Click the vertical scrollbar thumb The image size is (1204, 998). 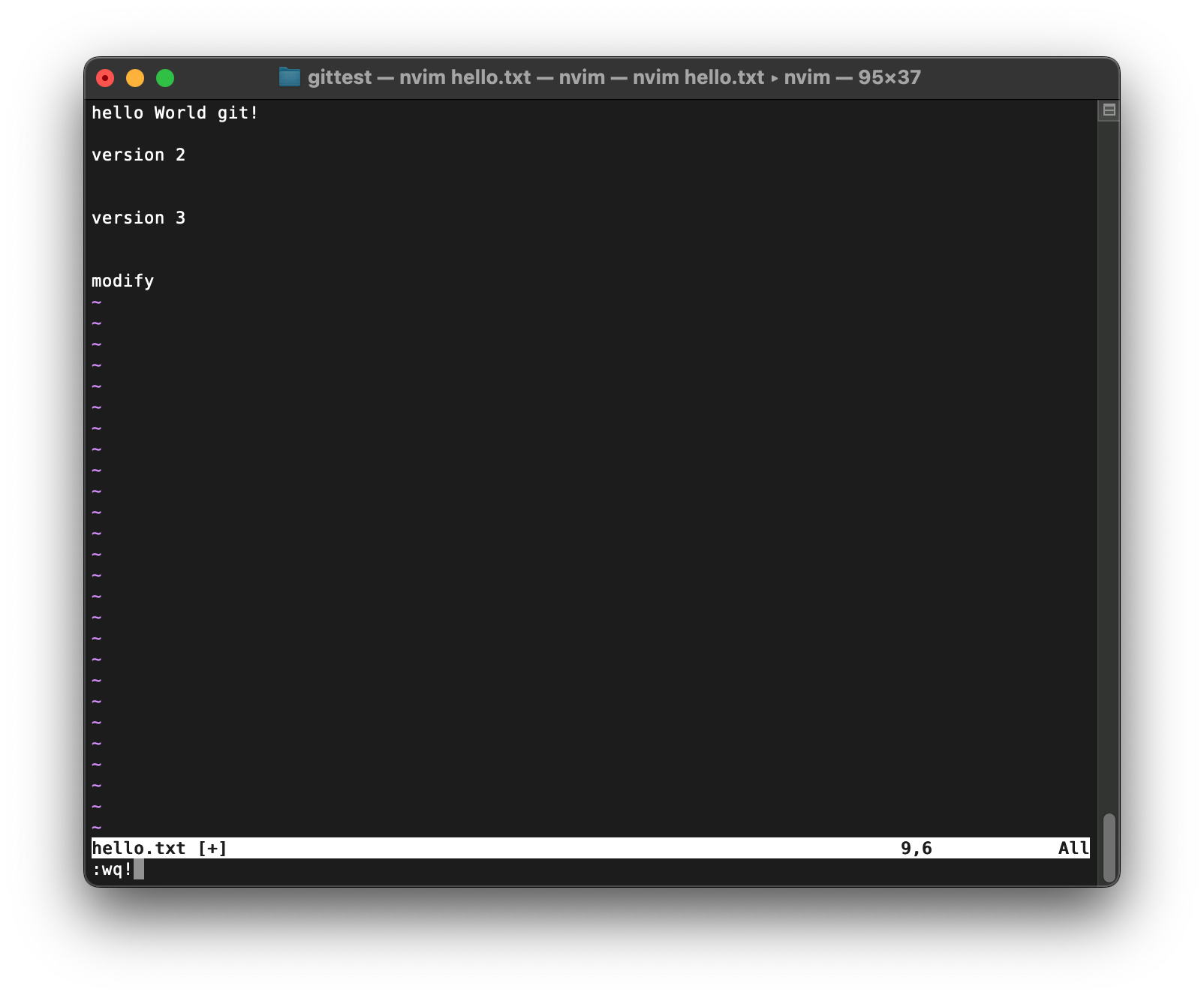tap(1109, 848)
